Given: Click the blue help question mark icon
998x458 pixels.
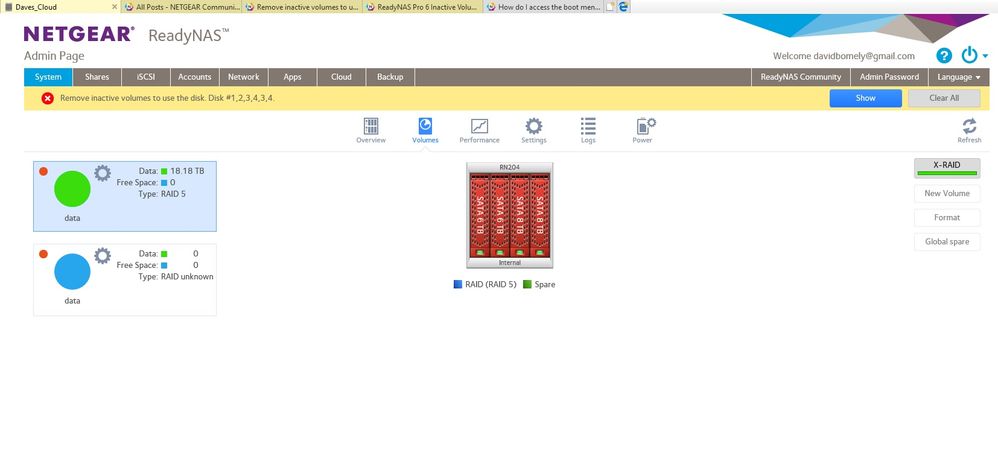Looking at the screenshot, I should pyautogui.click(x=944, y=55).
